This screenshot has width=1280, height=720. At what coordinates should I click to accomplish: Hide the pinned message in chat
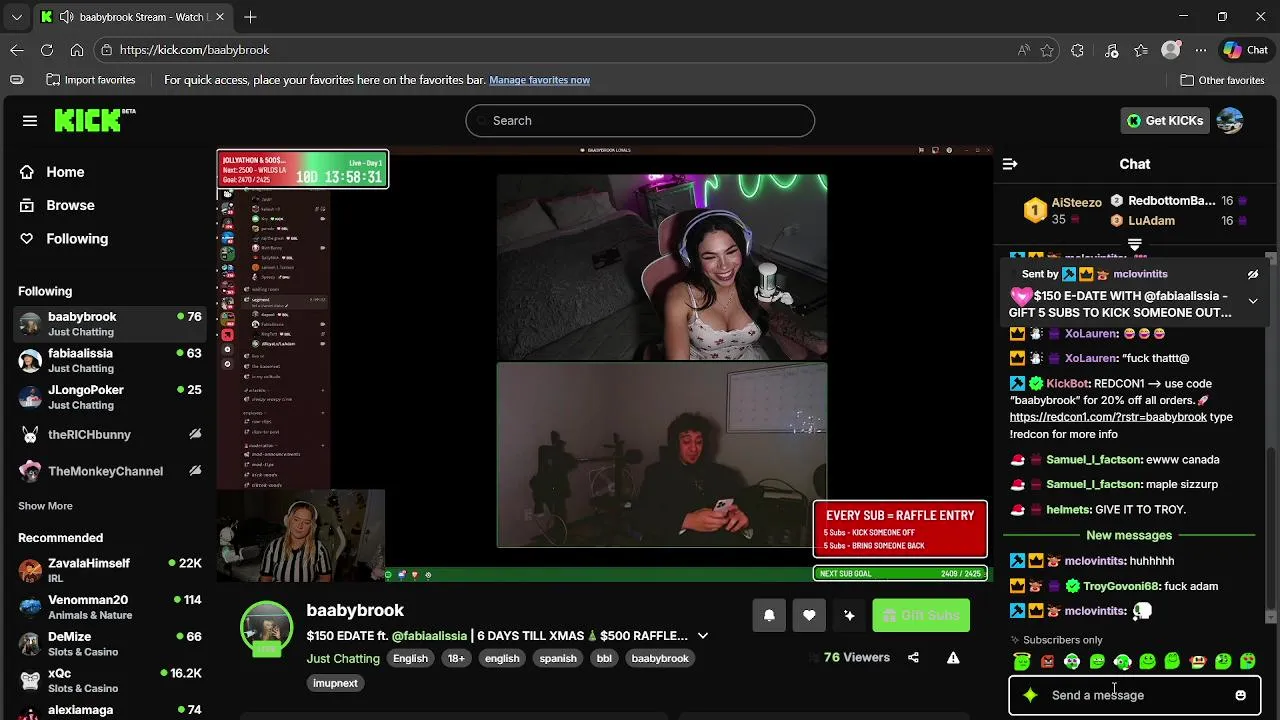pyautogui.click(x=1252, y=274)
